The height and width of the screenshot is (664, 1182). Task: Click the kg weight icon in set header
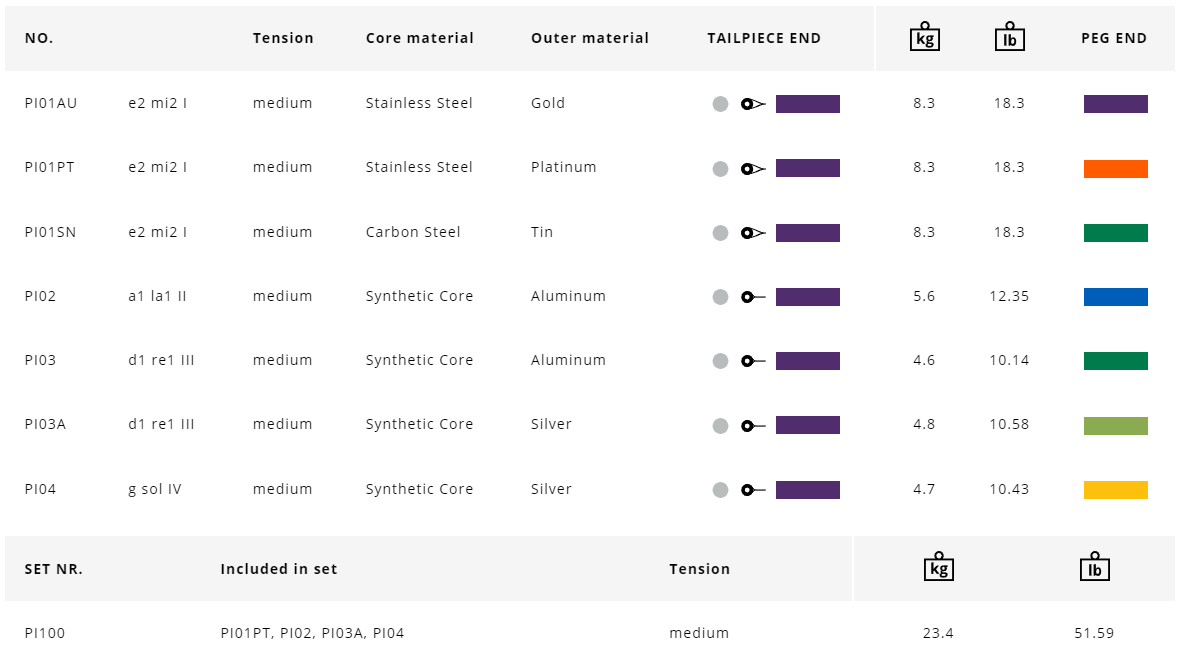click(x=938, y=567)
